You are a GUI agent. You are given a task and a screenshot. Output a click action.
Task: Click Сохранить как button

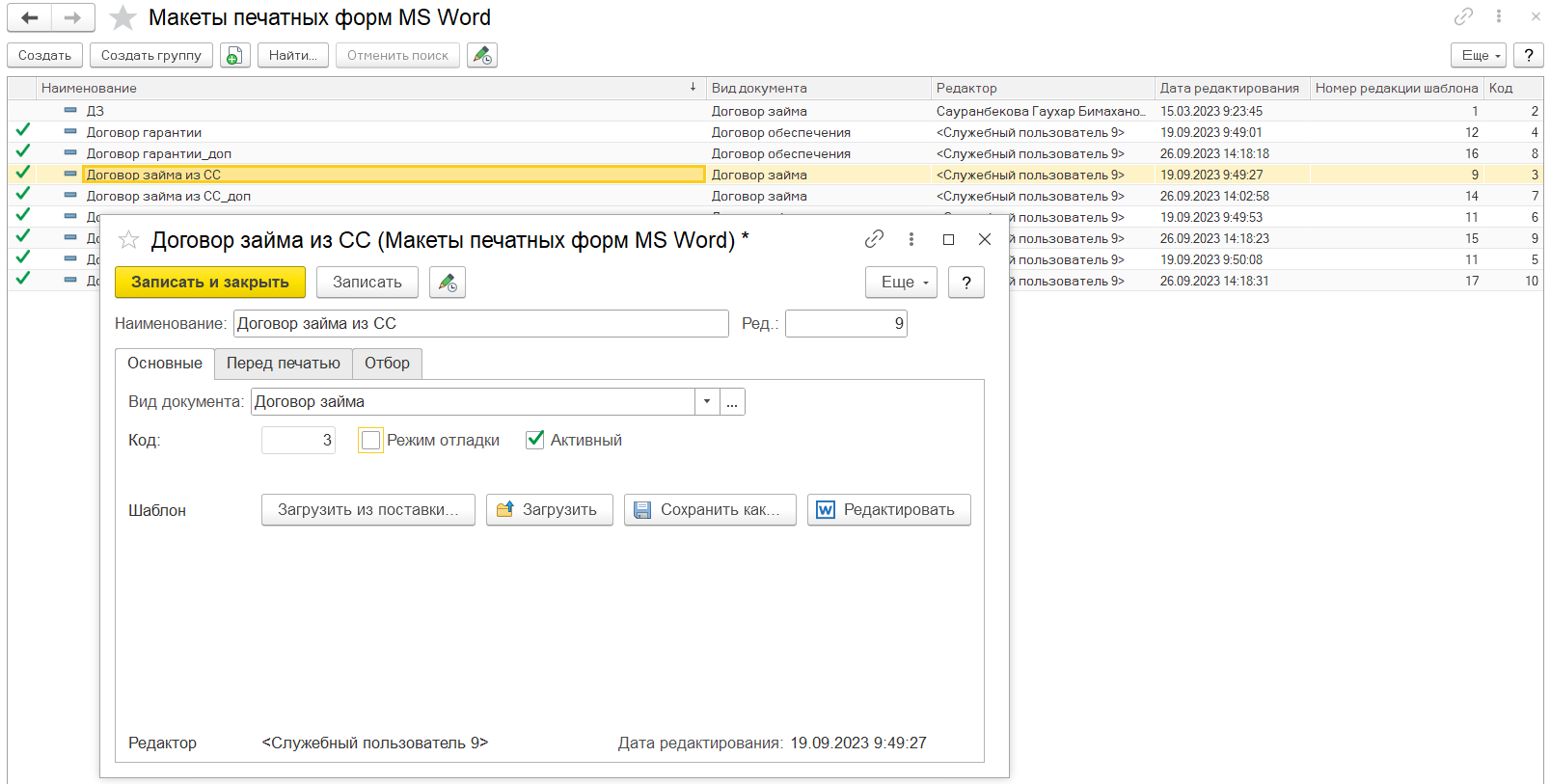[x=710, y=510]
